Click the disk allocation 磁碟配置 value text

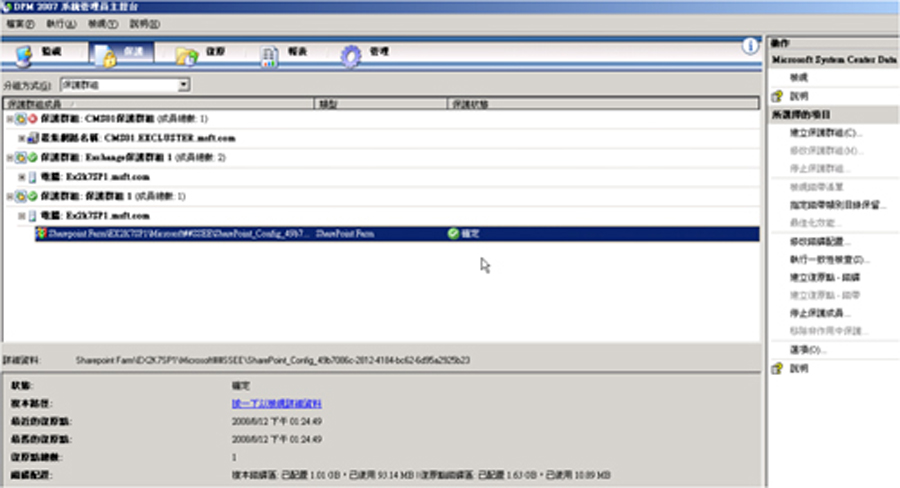421,475
